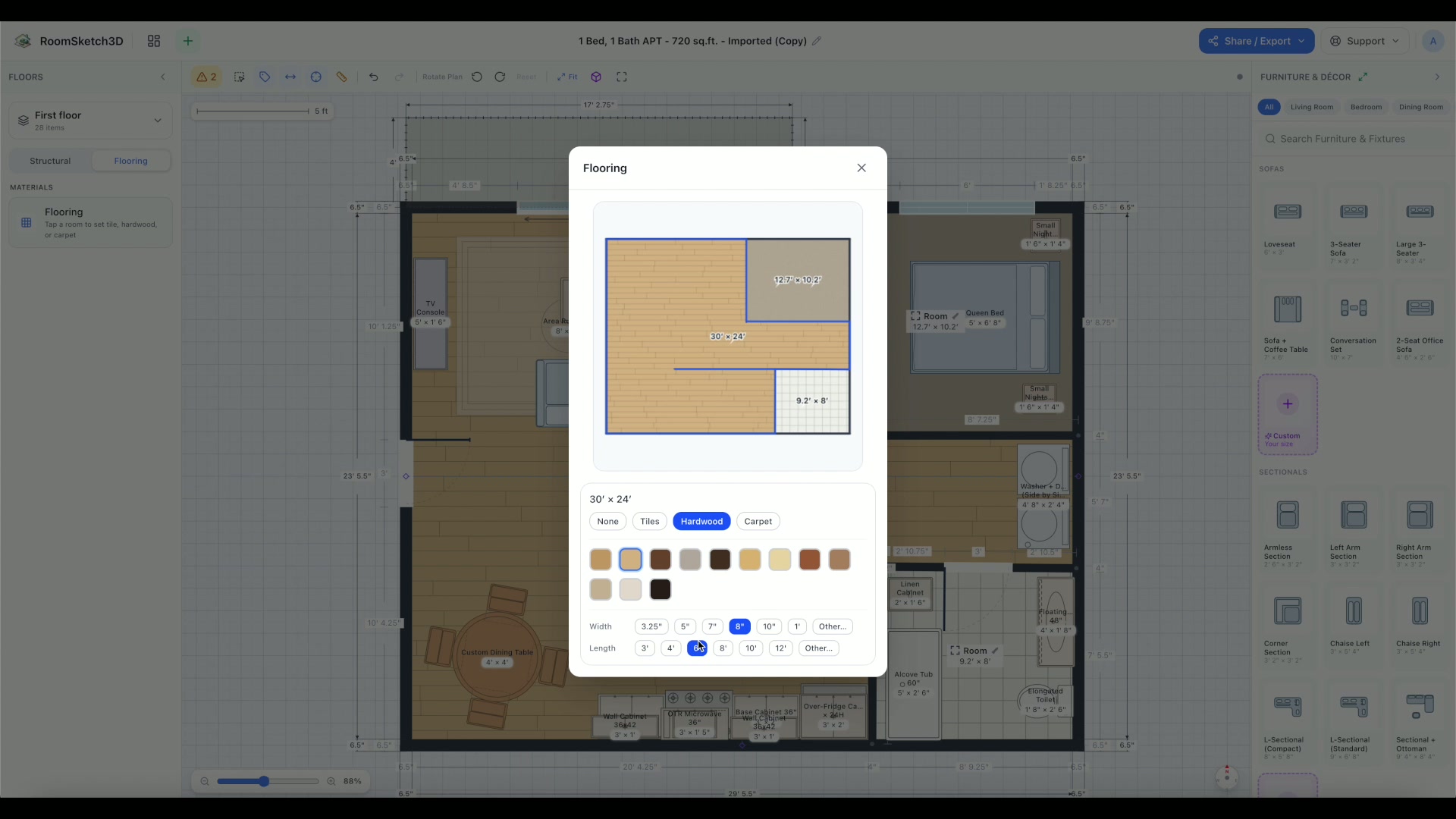Image resolution: width=1456 pixels, height=819 pixels.
Task: Switch to the Structural tab
Action: pyautogui.click(x=50, y=161)
